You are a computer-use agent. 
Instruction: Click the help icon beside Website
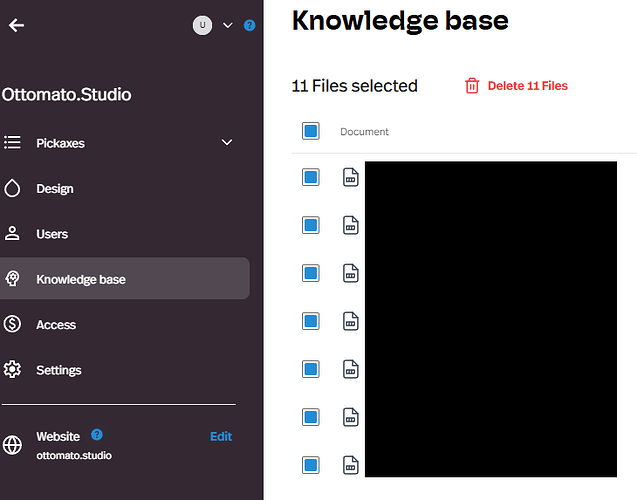point(97,435)
